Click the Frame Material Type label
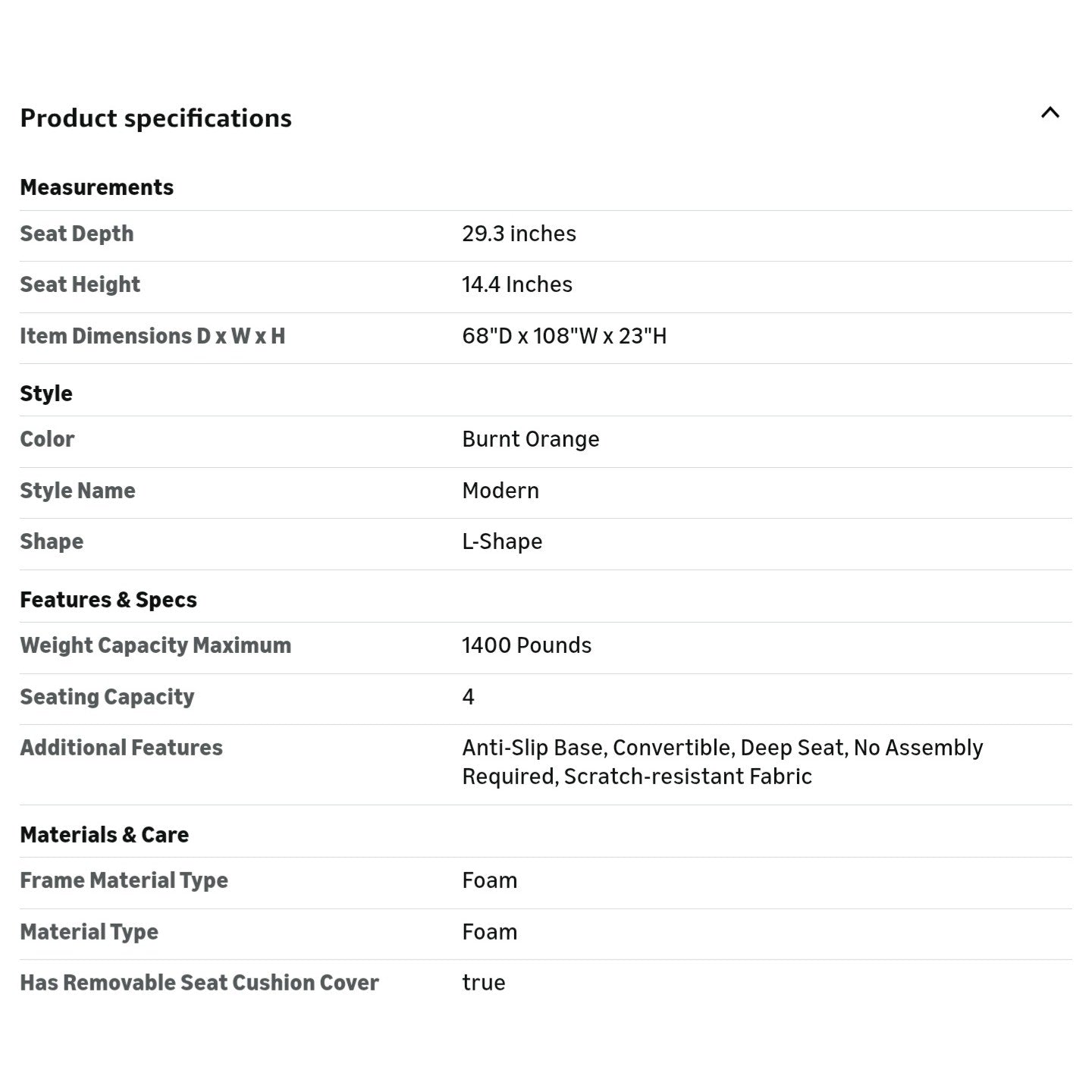 [124, 880]
